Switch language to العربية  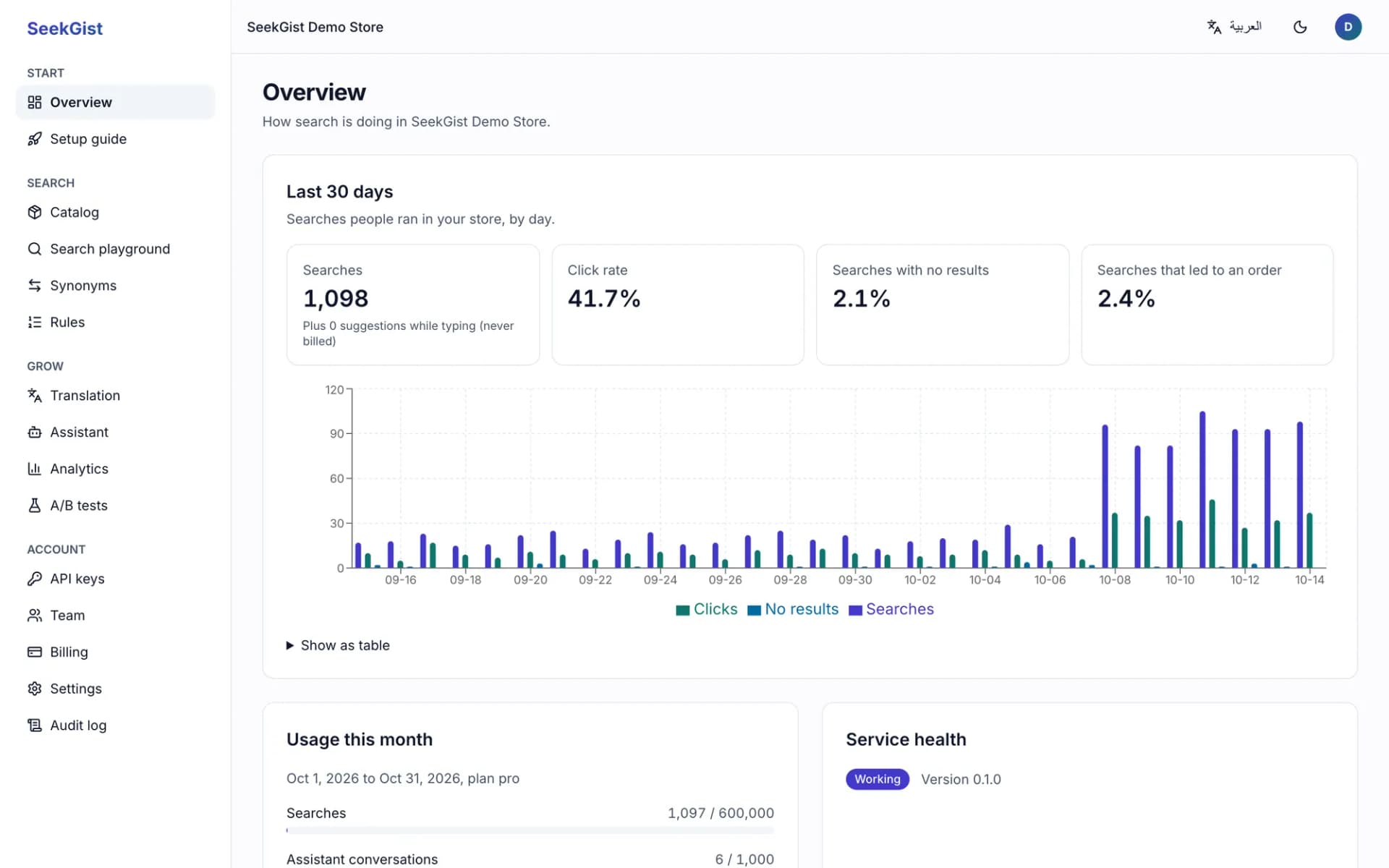[x=1234, y=27]
